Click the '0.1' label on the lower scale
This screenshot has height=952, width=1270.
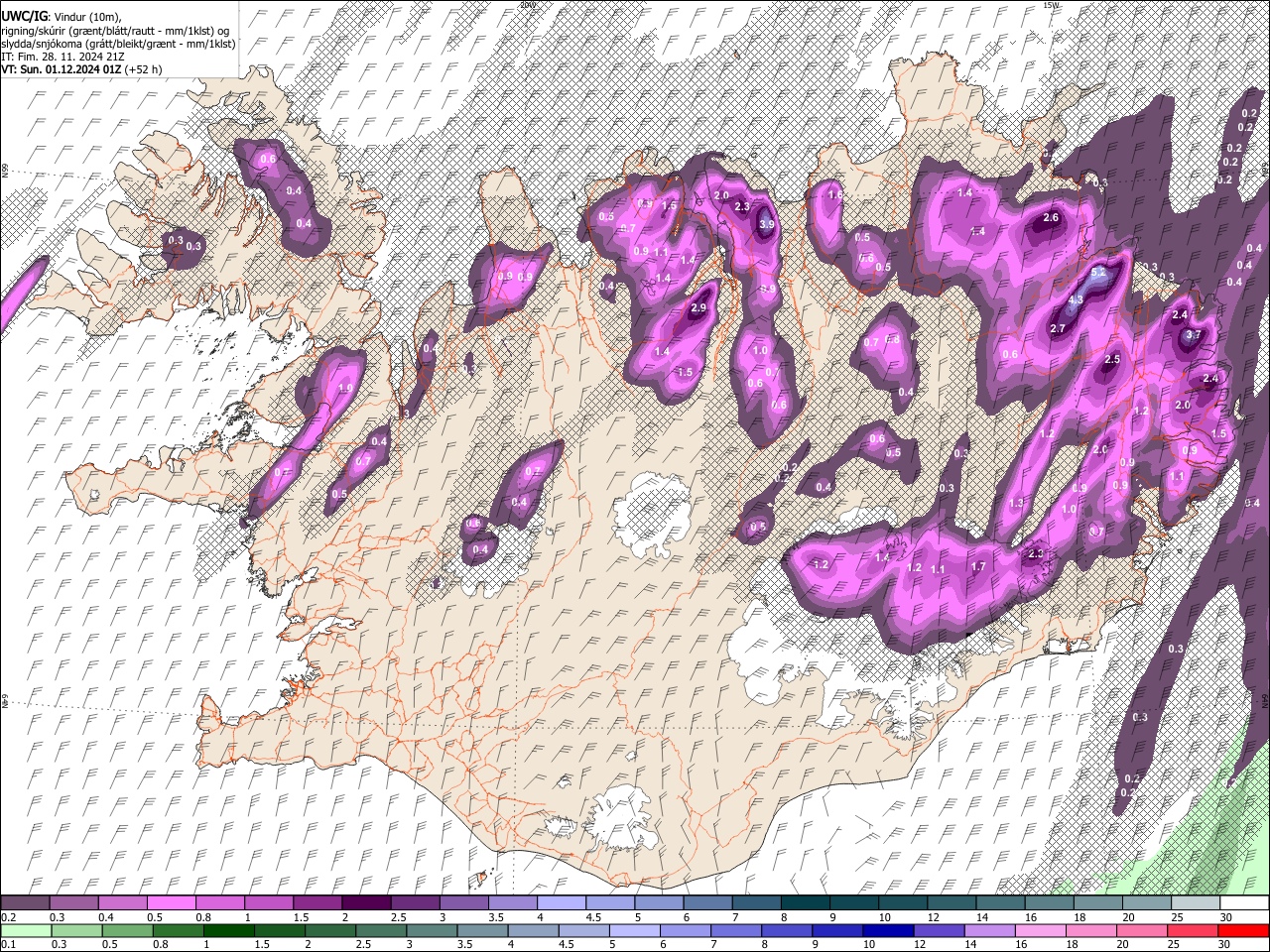coord(8,945)
